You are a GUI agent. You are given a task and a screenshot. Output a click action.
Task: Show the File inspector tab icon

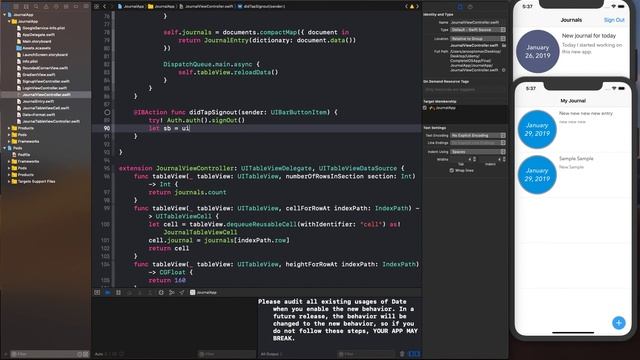[460, 7]
